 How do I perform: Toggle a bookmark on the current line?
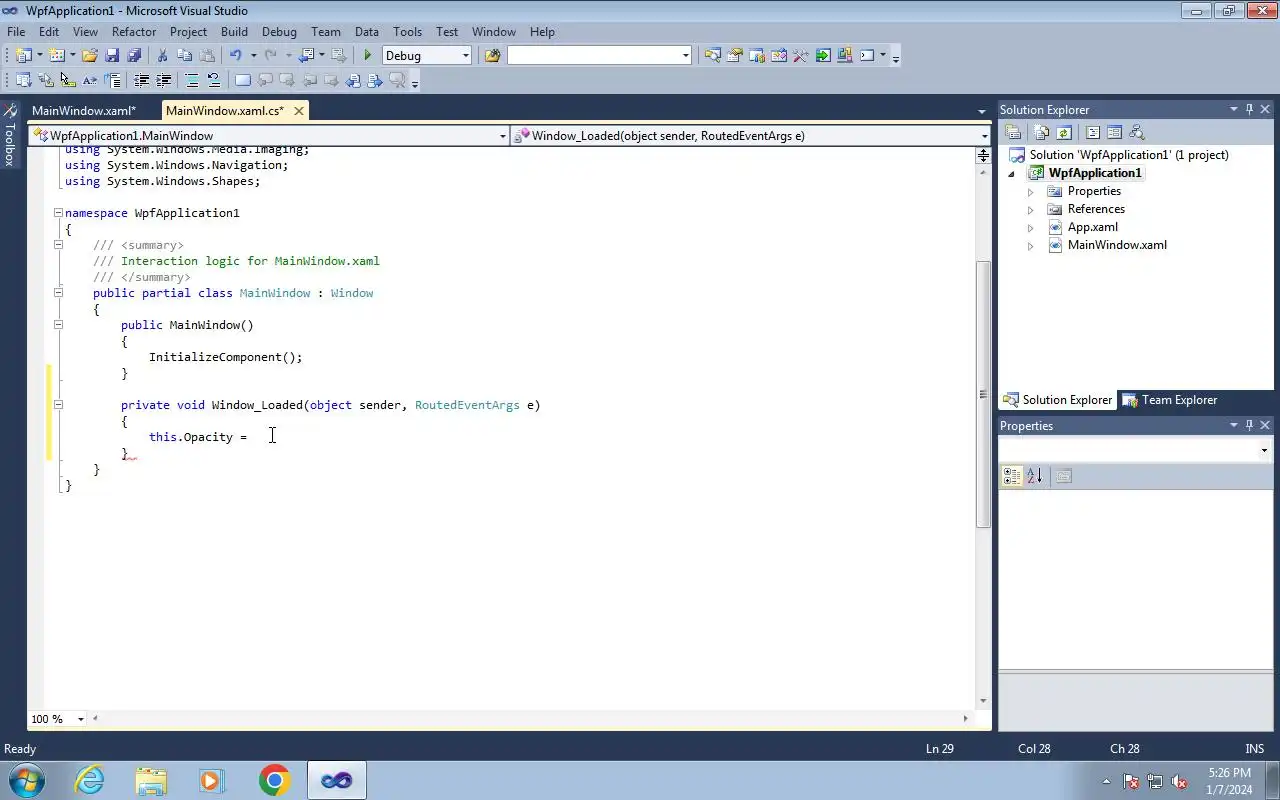243,81
